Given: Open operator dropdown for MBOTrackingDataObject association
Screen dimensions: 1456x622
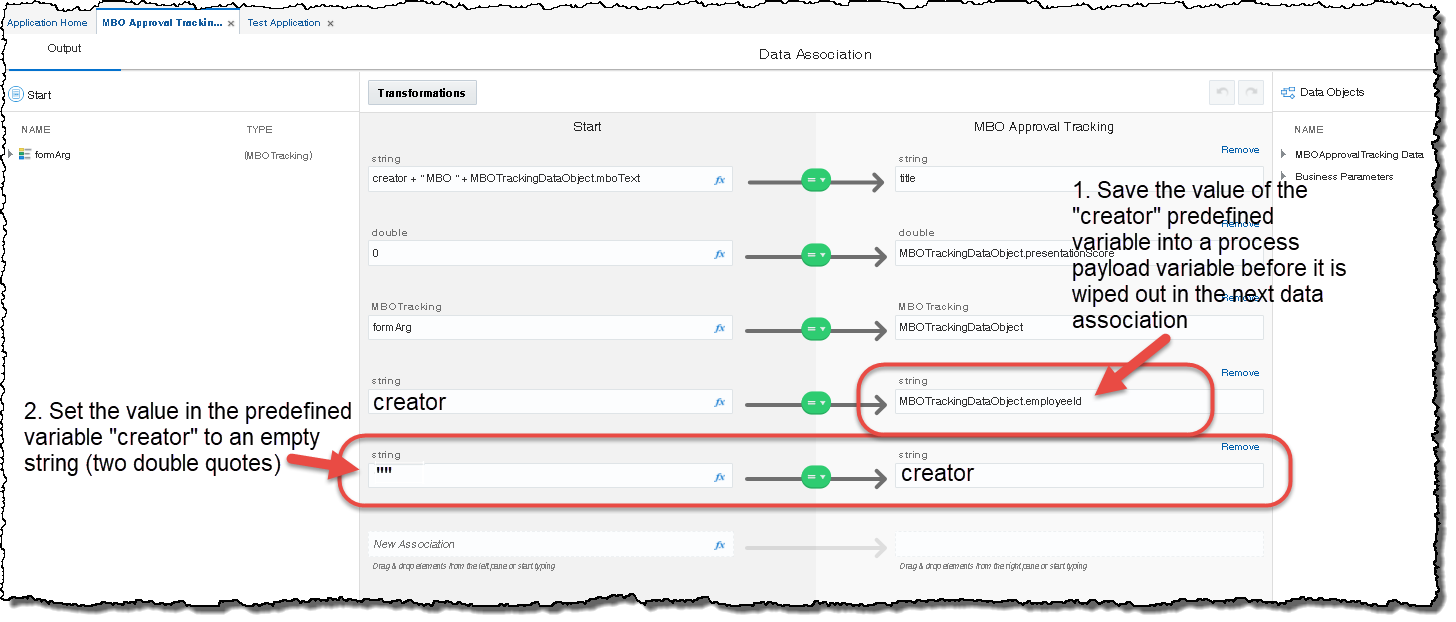Looking at the screenshot, I should [817, 328].
